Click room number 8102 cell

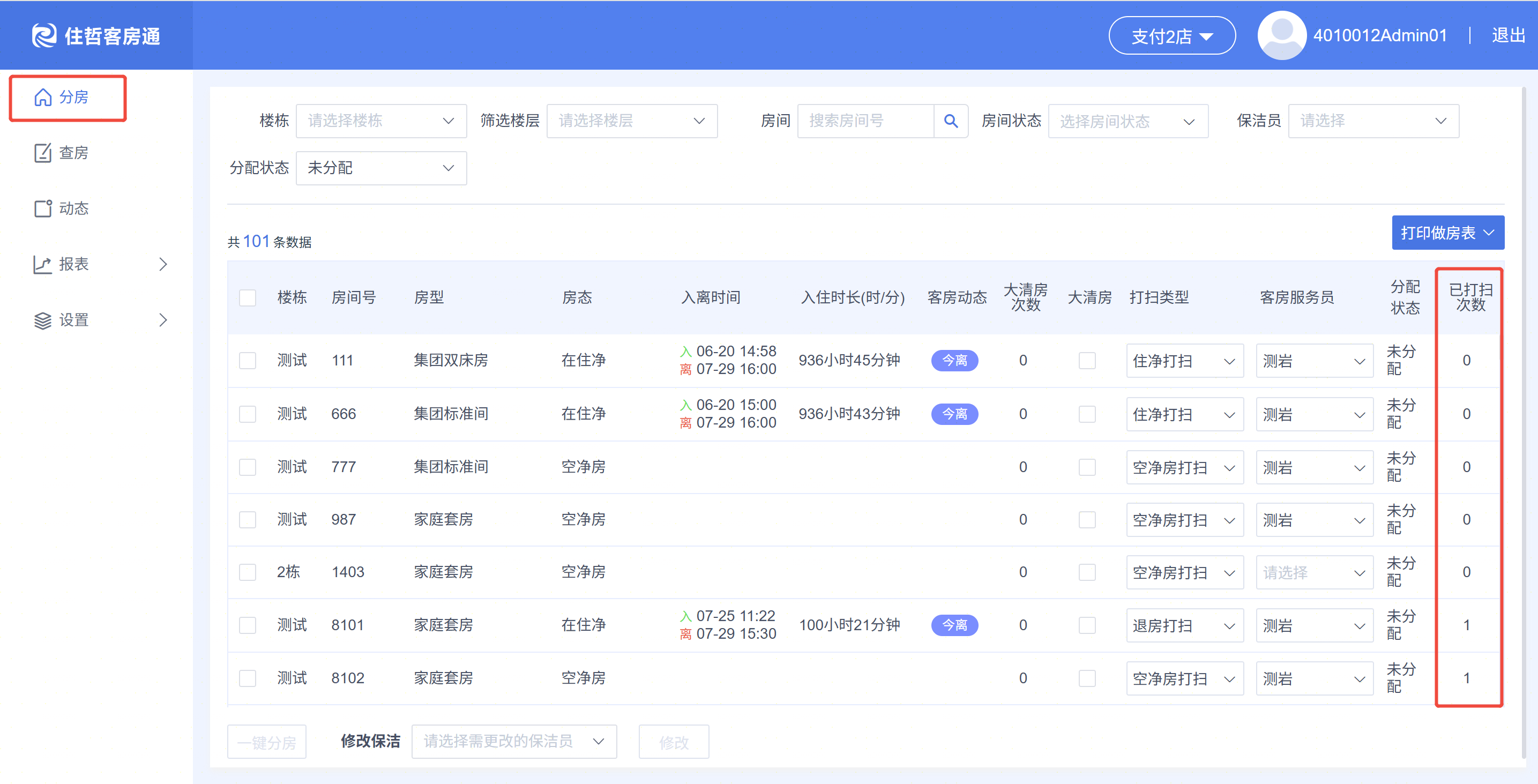click(x=347, y=678)
